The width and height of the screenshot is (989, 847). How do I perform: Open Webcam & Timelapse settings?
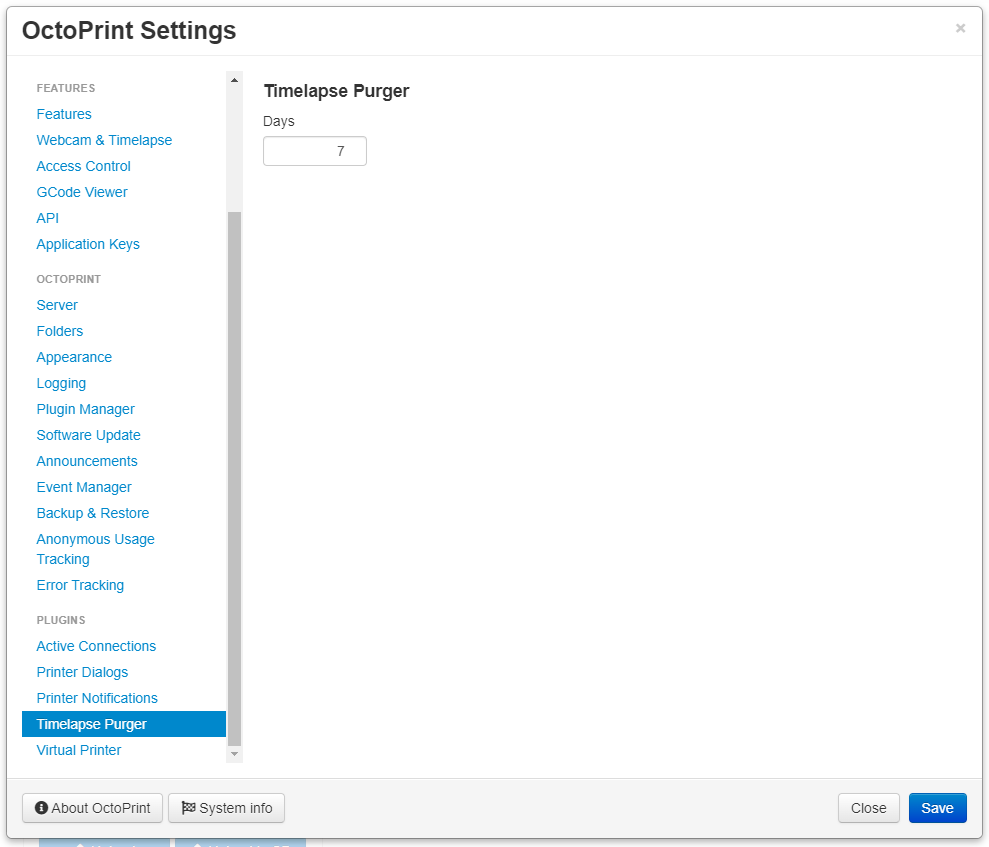point(104,140)
